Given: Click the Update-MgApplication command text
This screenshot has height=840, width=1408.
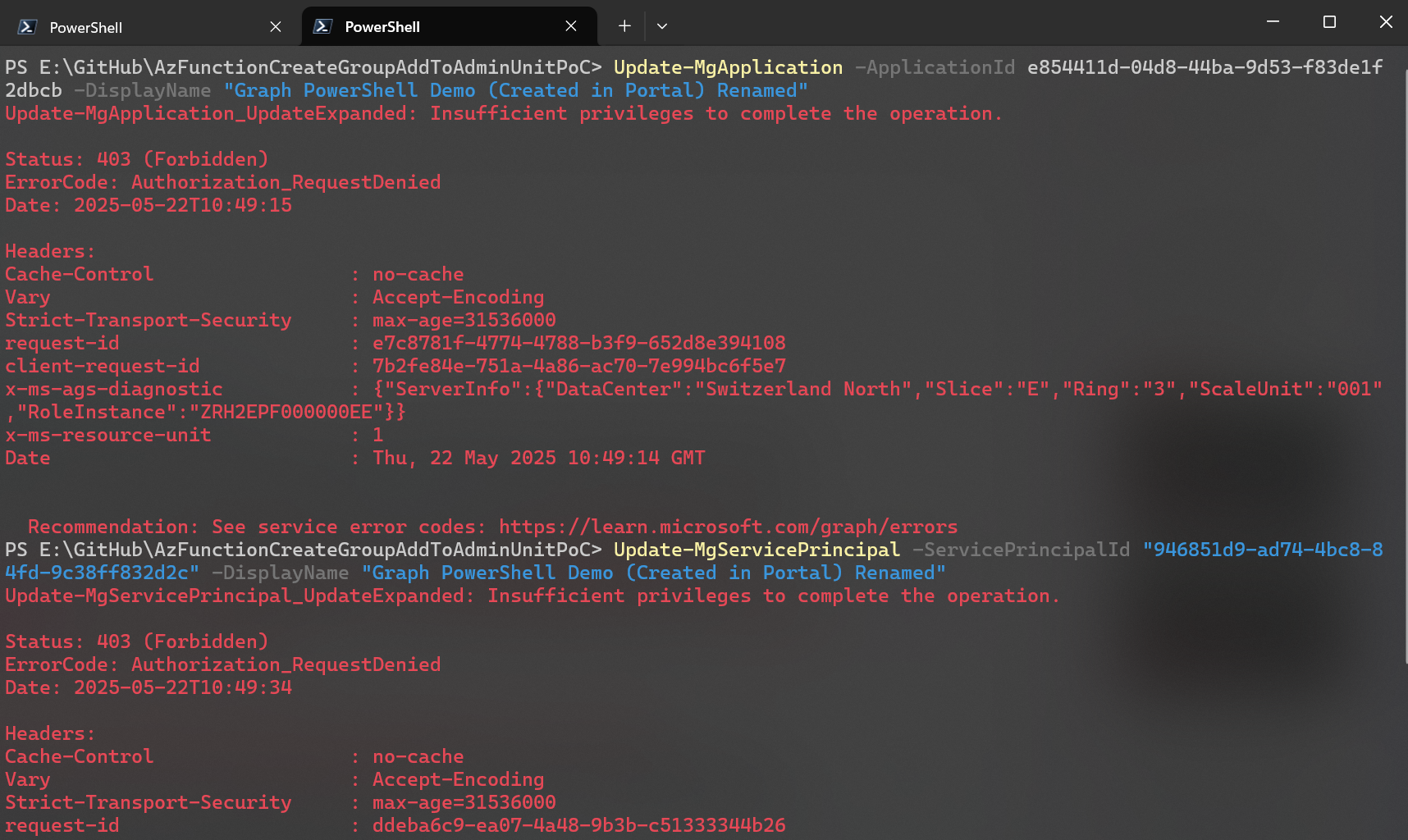Looking at the screenshot, I should point(728,67).
